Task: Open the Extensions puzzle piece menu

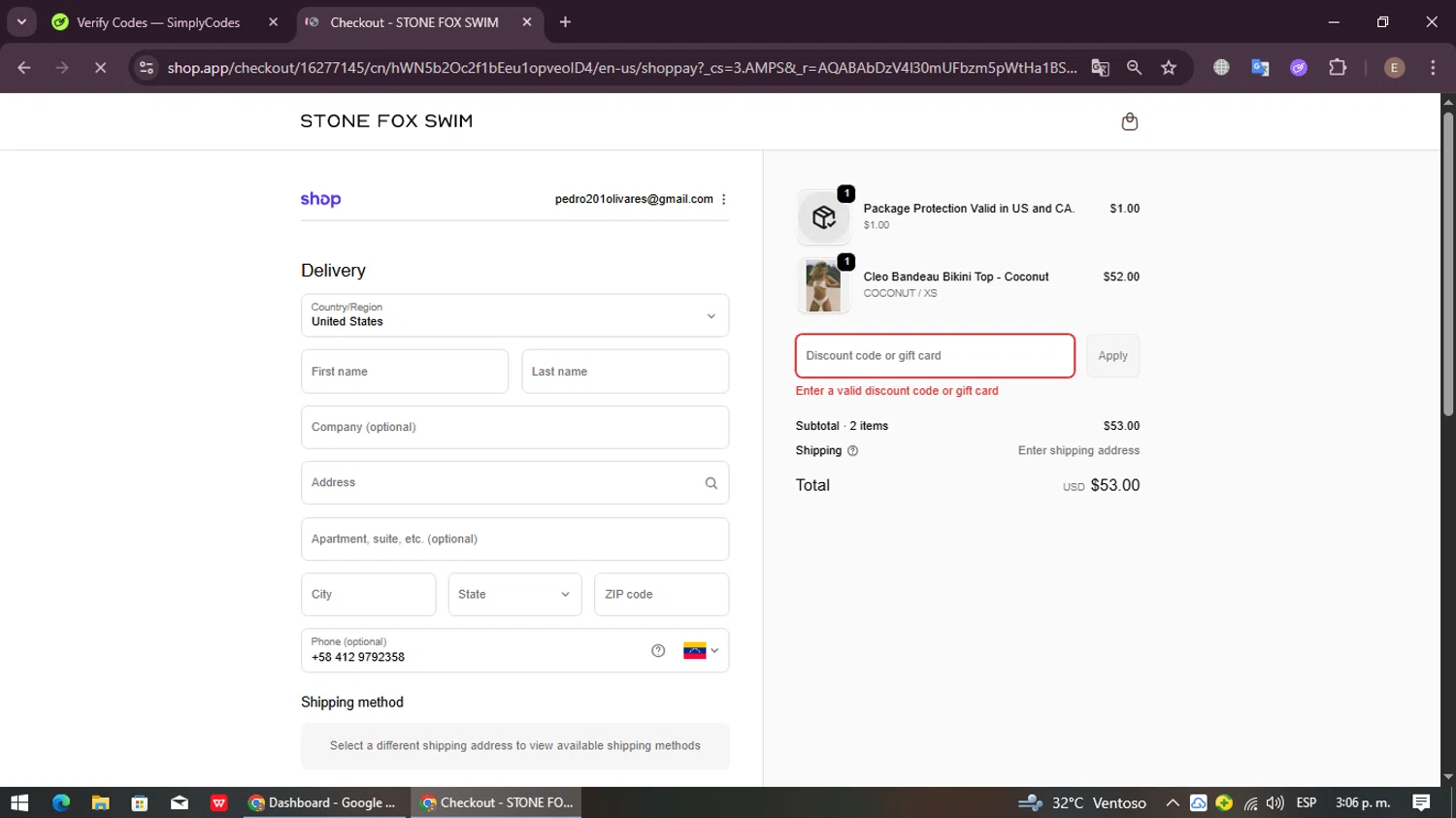Action: pos(1338,68)
